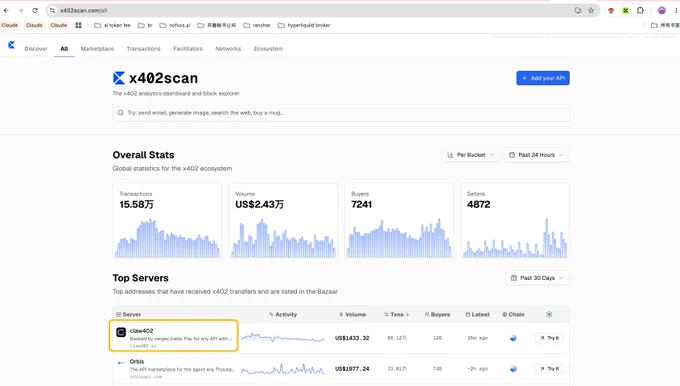Image resolution: width=680 pixels, height=386 pixels.
Task: Click the Orbis server logo icon
Action: [121, 363]
